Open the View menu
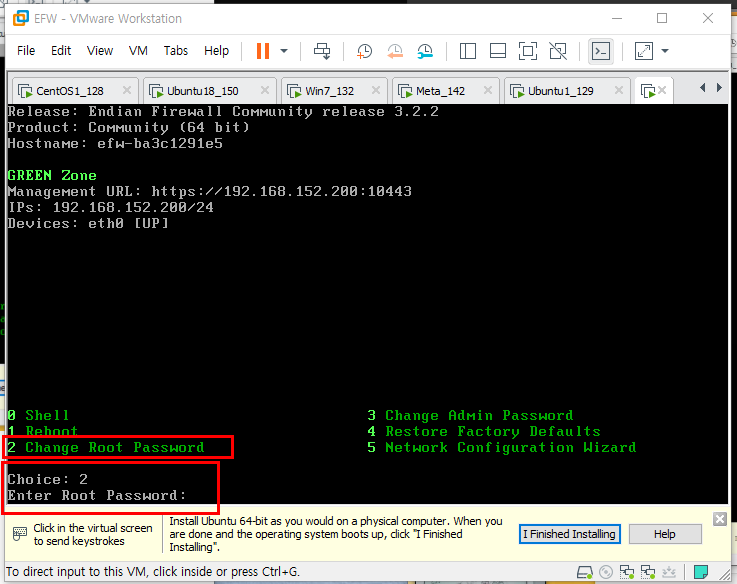 point(100,50)
